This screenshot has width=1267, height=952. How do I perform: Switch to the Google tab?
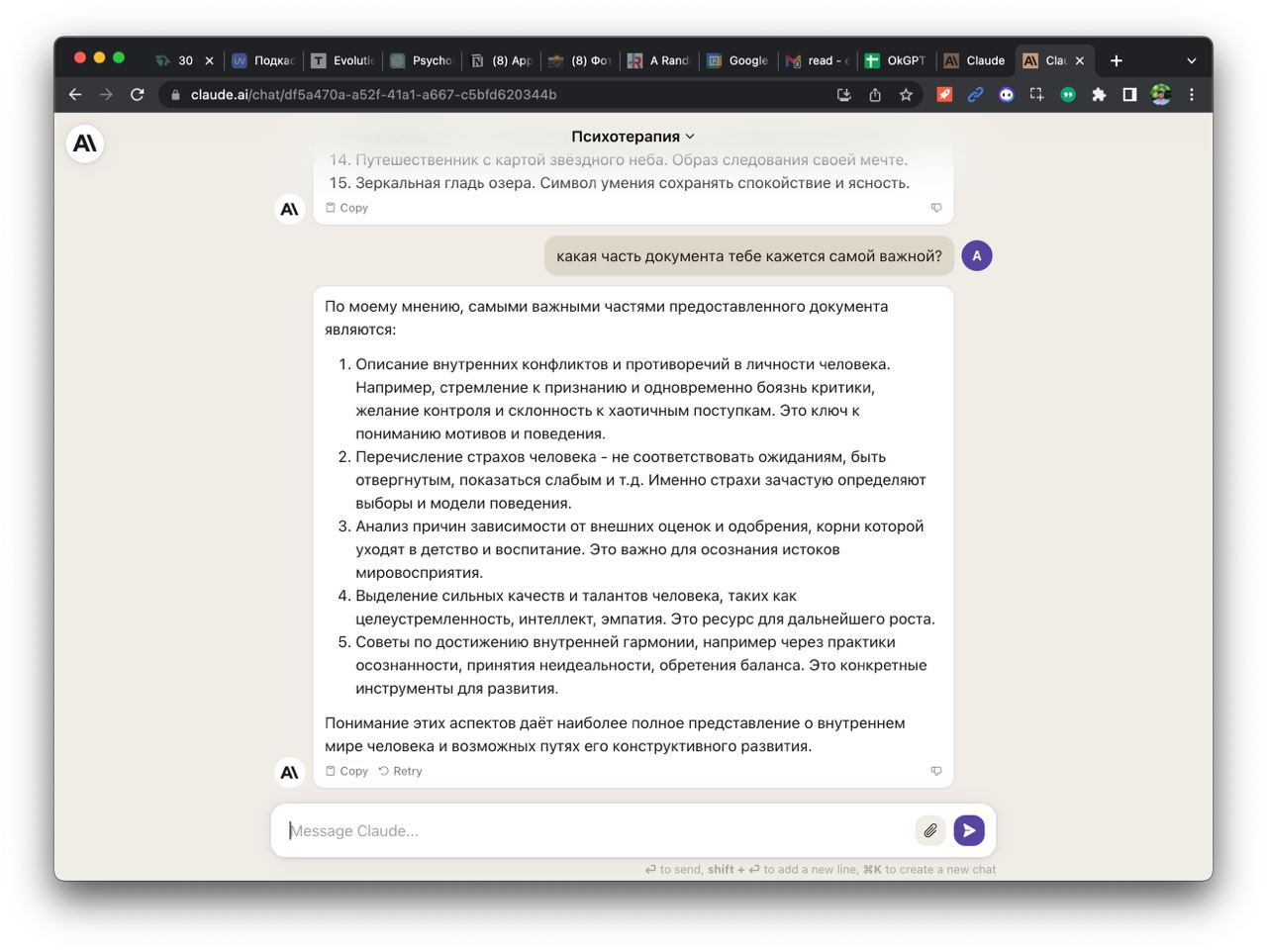point(738,60)
